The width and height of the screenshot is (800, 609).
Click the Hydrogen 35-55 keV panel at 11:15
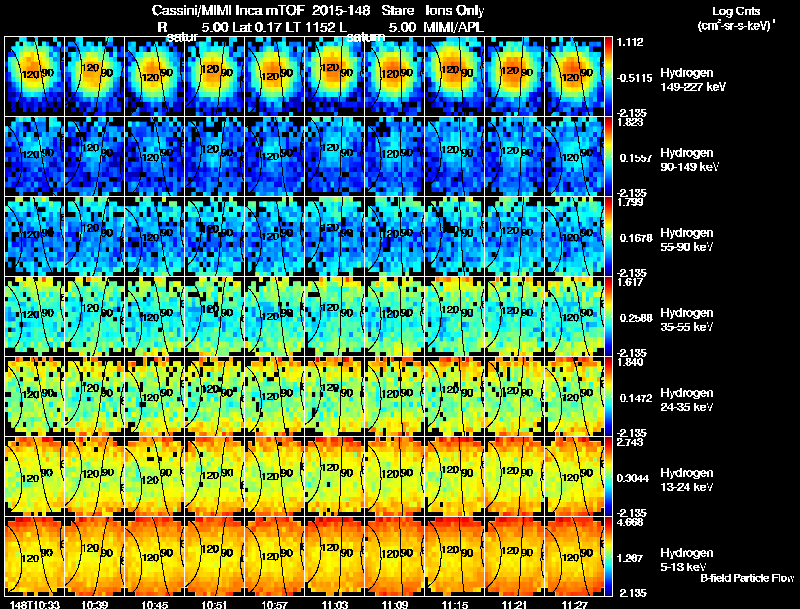(454, 316)
